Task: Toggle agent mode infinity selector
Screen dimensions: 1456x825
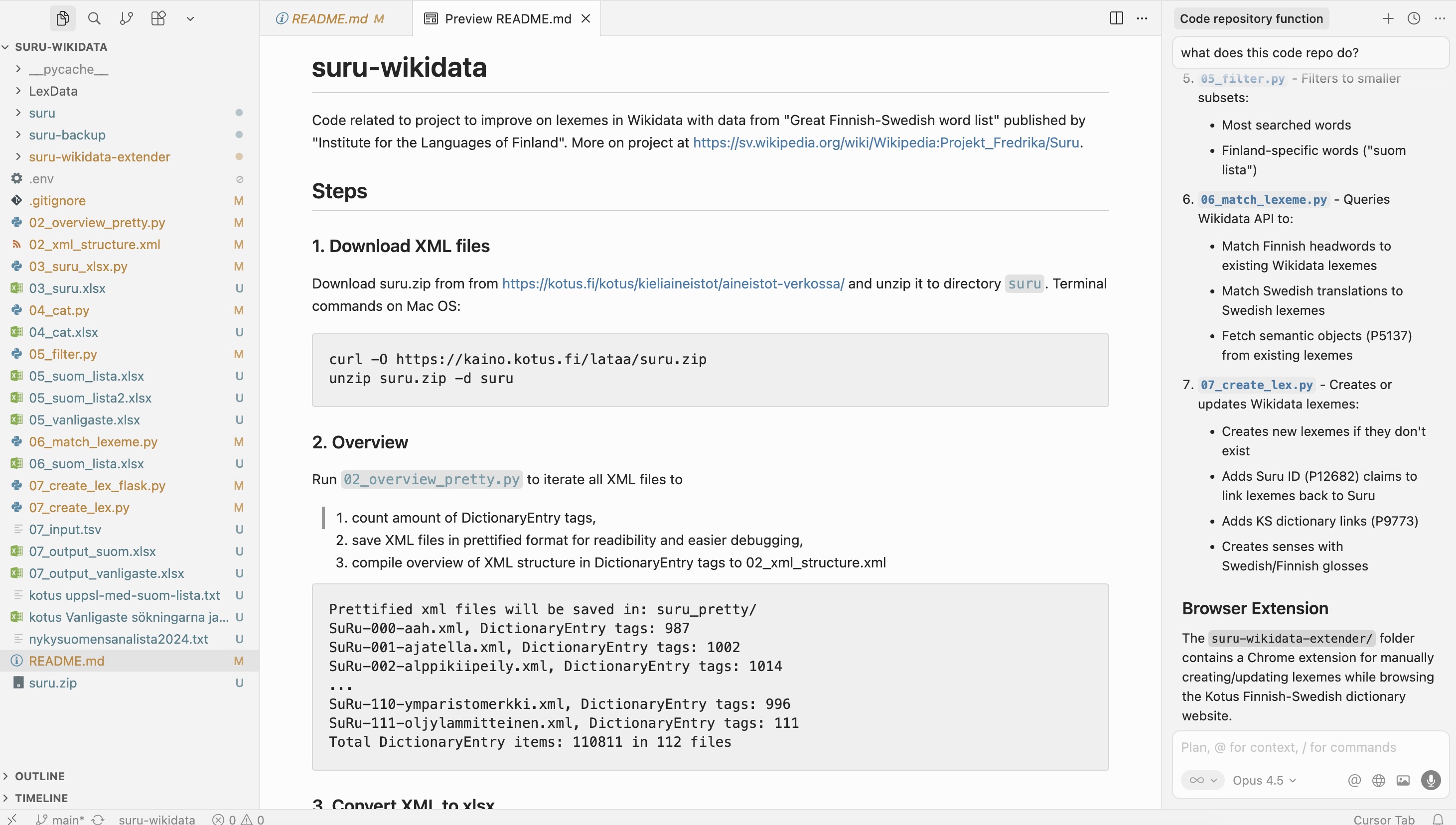Action: [1202, 780]
